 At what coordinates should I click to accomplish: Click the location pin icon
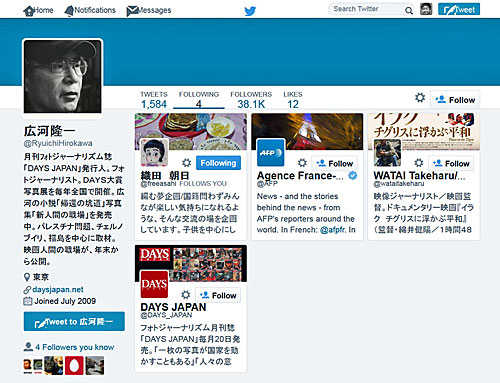tap(27, 277)
